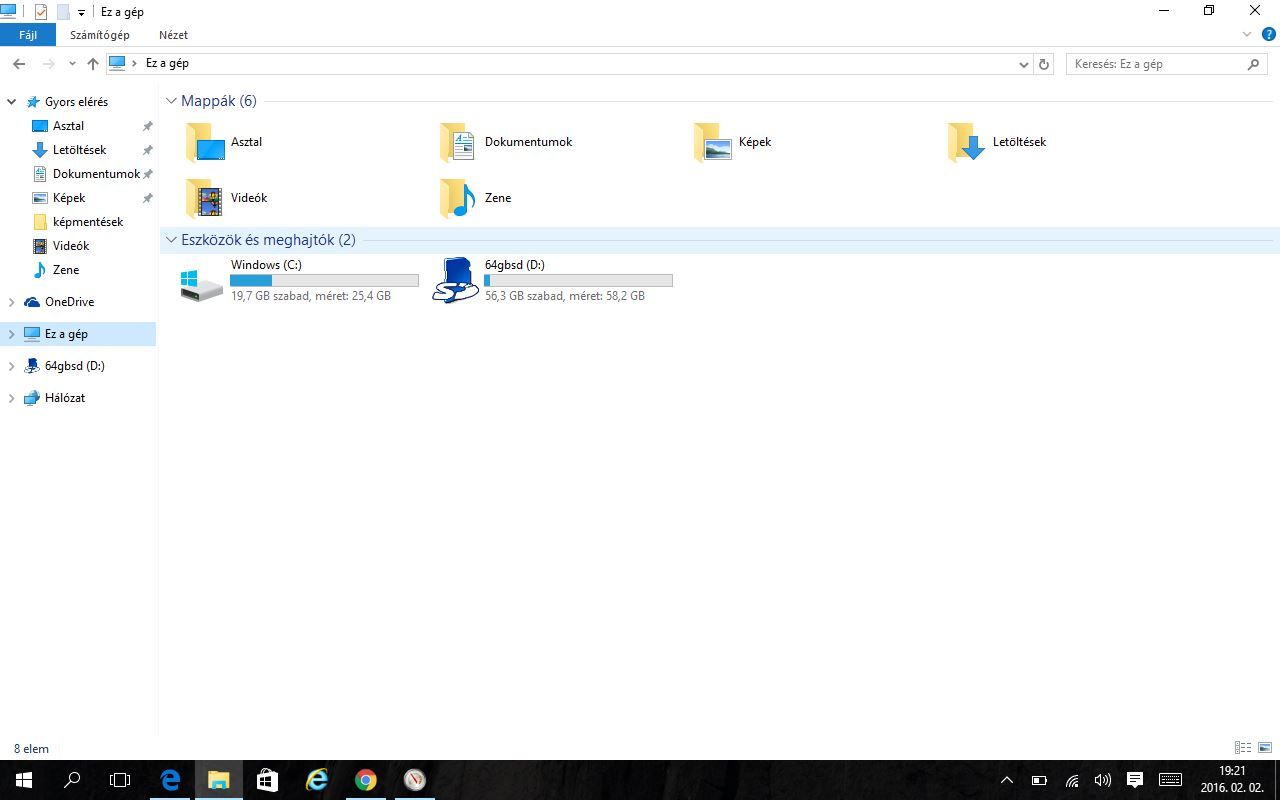Collapse the Gyors elérés tree node

click(x=12, y=102)
